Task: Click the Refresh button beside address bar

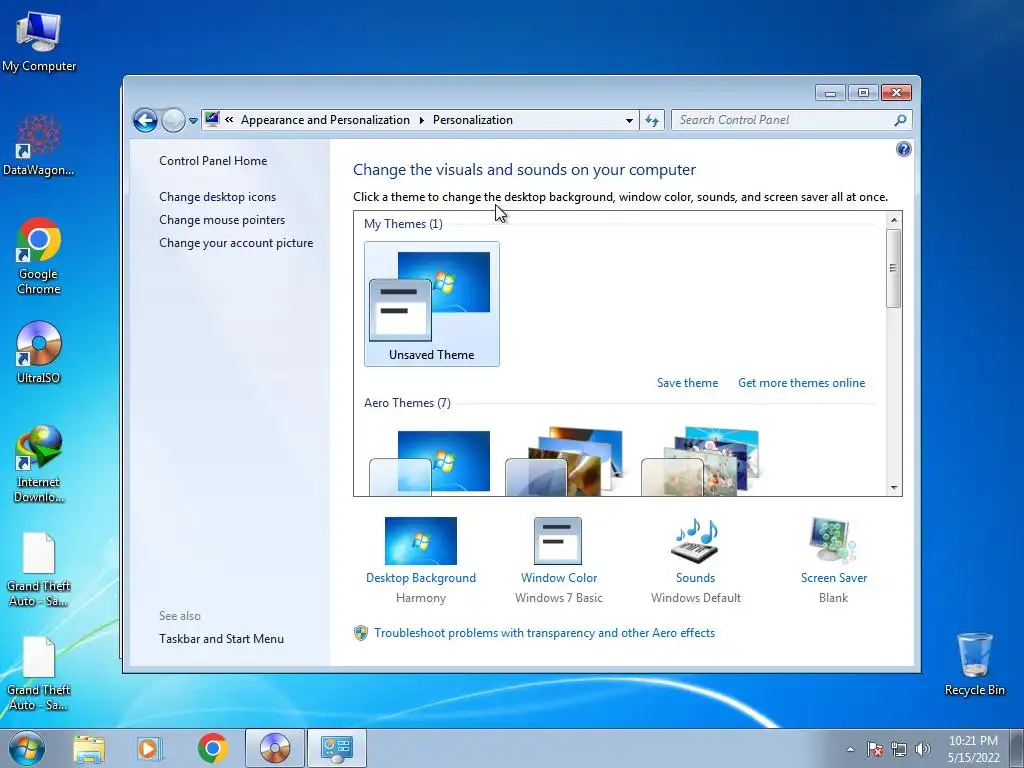Action: coord(652,120)
